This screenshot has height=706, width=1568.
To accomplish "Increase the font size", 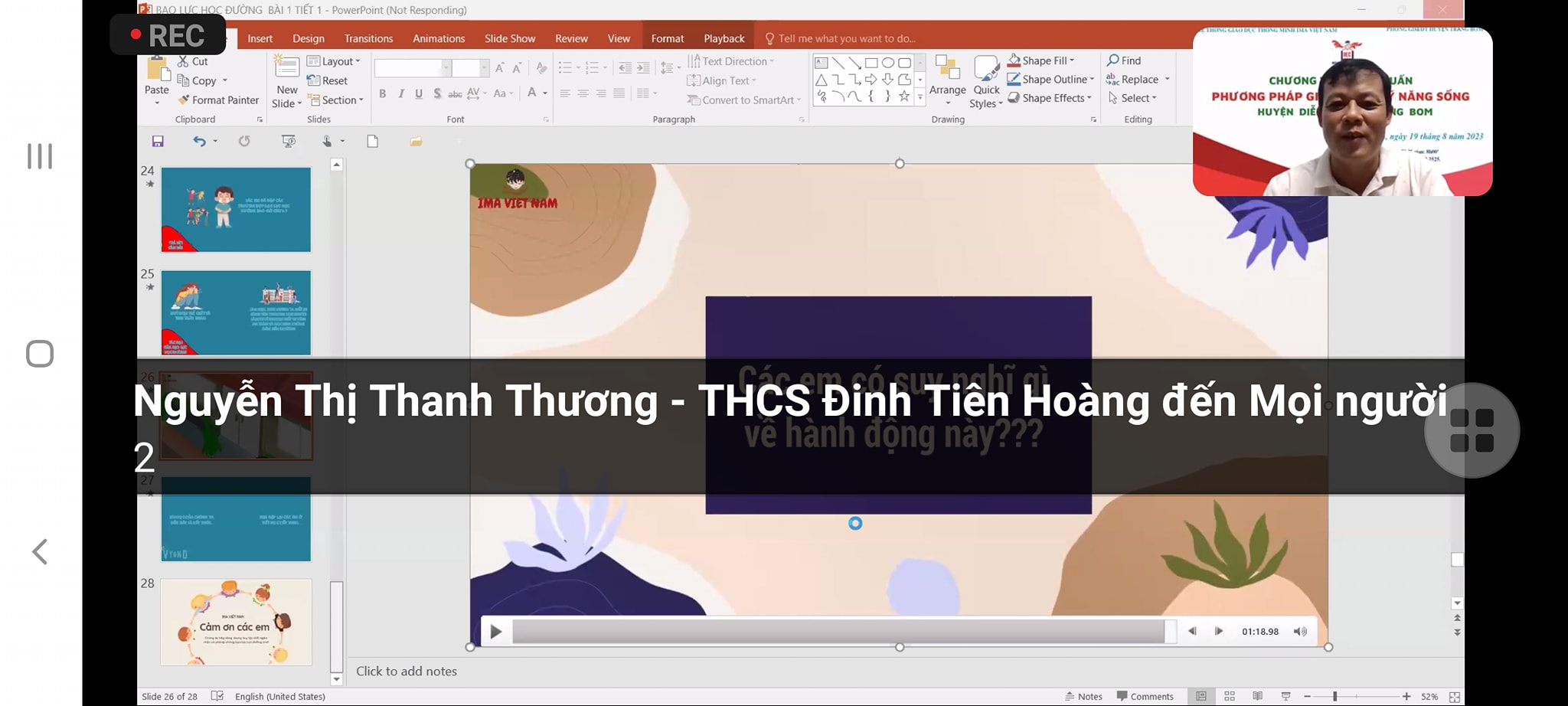I will [x=500, y=68].
